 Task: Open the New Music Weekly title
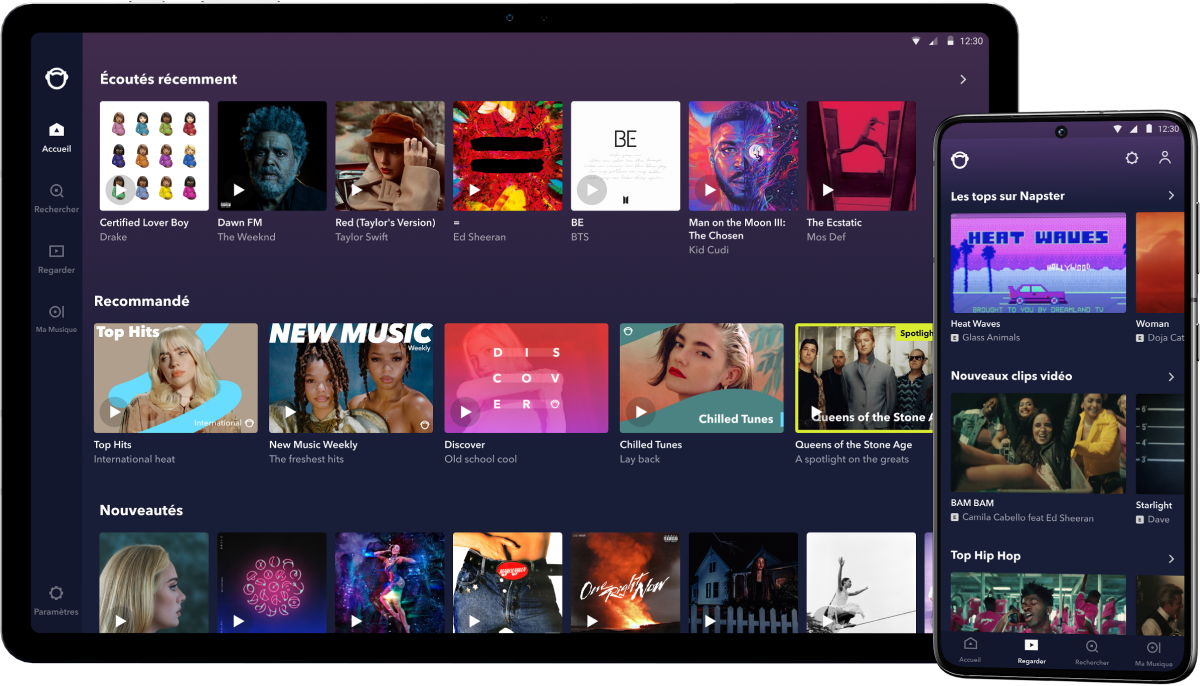[313, 445]
